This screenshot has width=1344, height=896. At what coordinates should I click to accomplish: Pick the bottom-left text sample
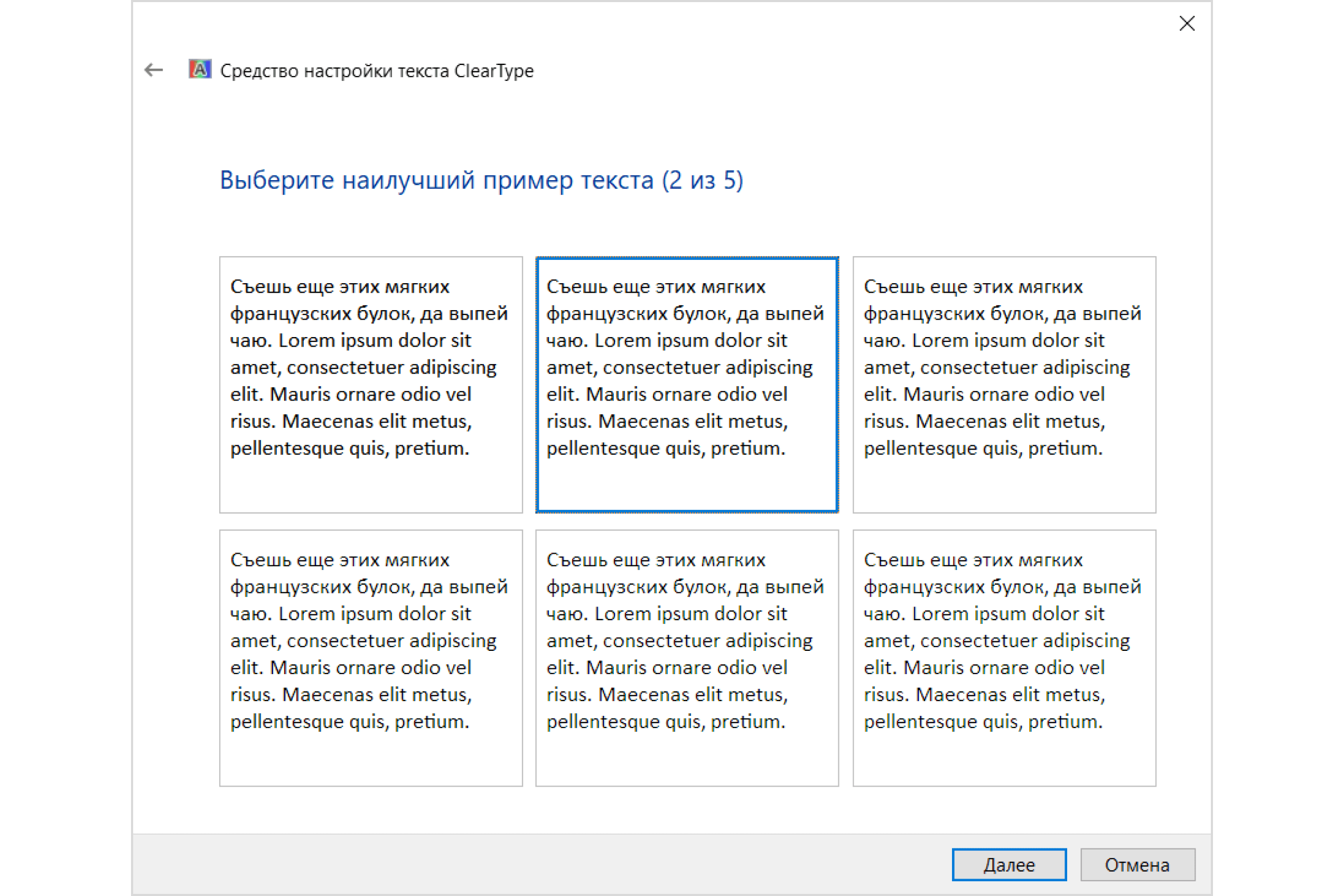point(371,658)
